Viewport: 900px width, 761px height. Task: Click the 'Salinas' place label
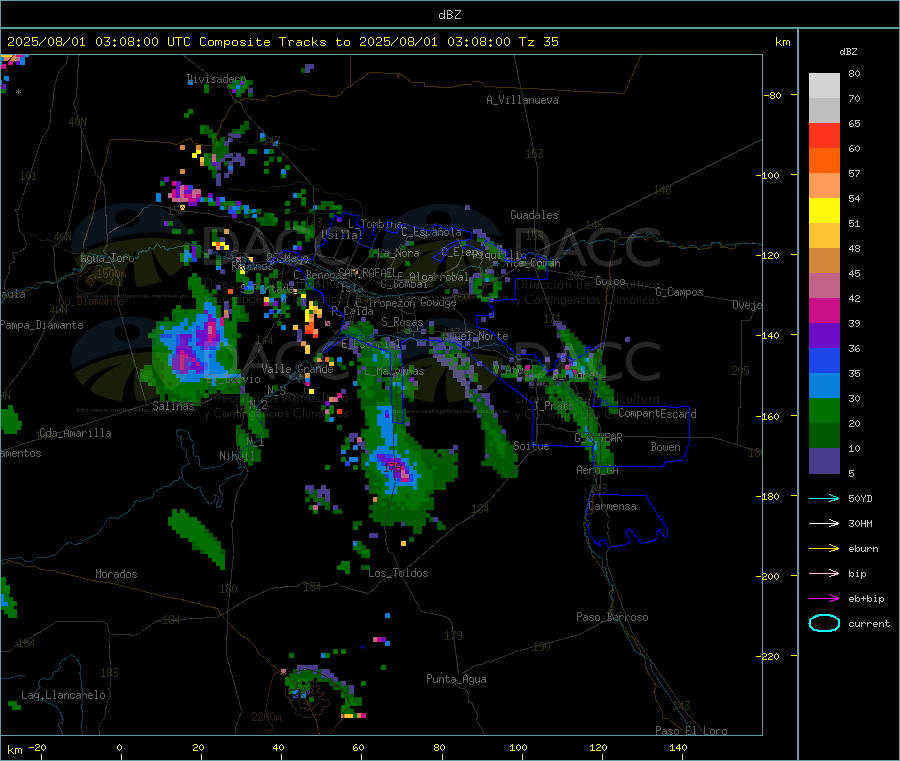pos(173,406)
